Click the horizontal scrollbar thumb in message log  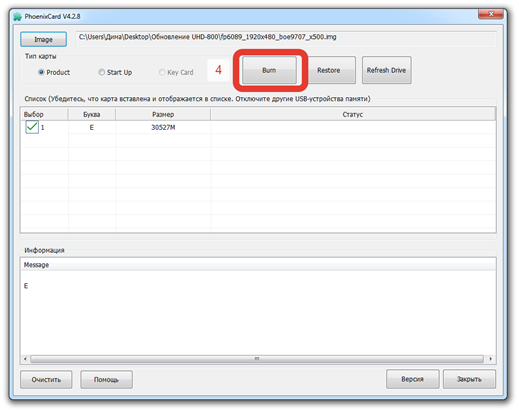coord(257,359)
